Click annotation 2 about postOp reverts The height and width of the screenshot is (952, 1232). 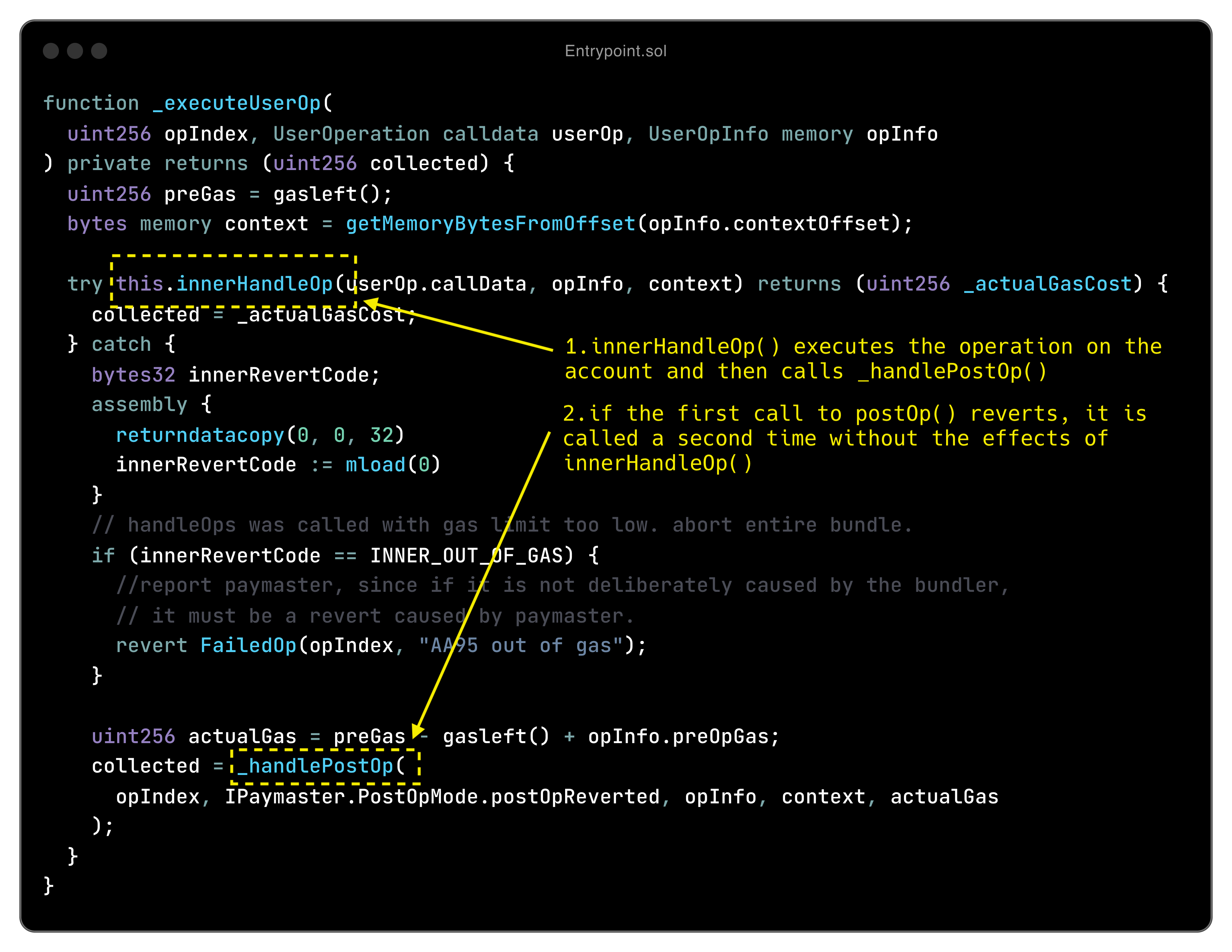pyautogui.click(x=854, y=438)
